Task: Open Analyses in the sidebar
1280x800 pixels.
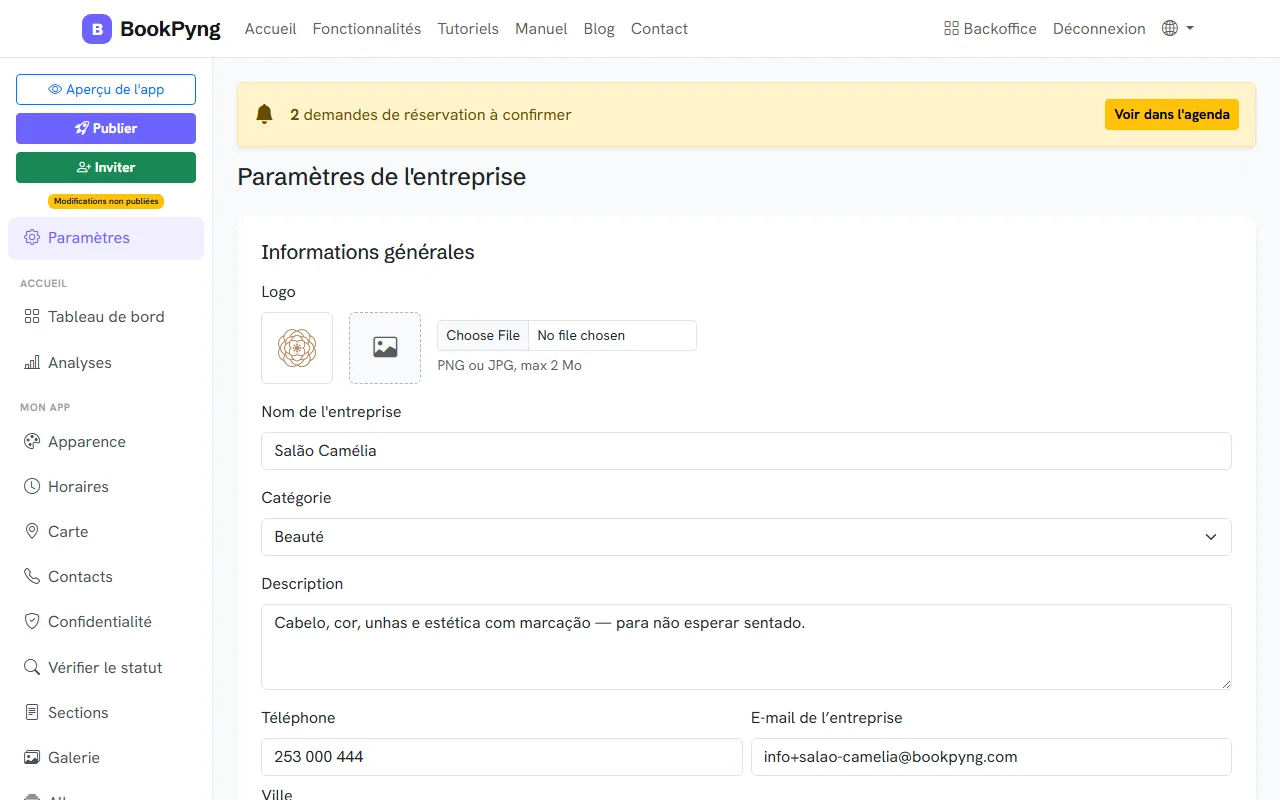Action: [x=106, y=363]
